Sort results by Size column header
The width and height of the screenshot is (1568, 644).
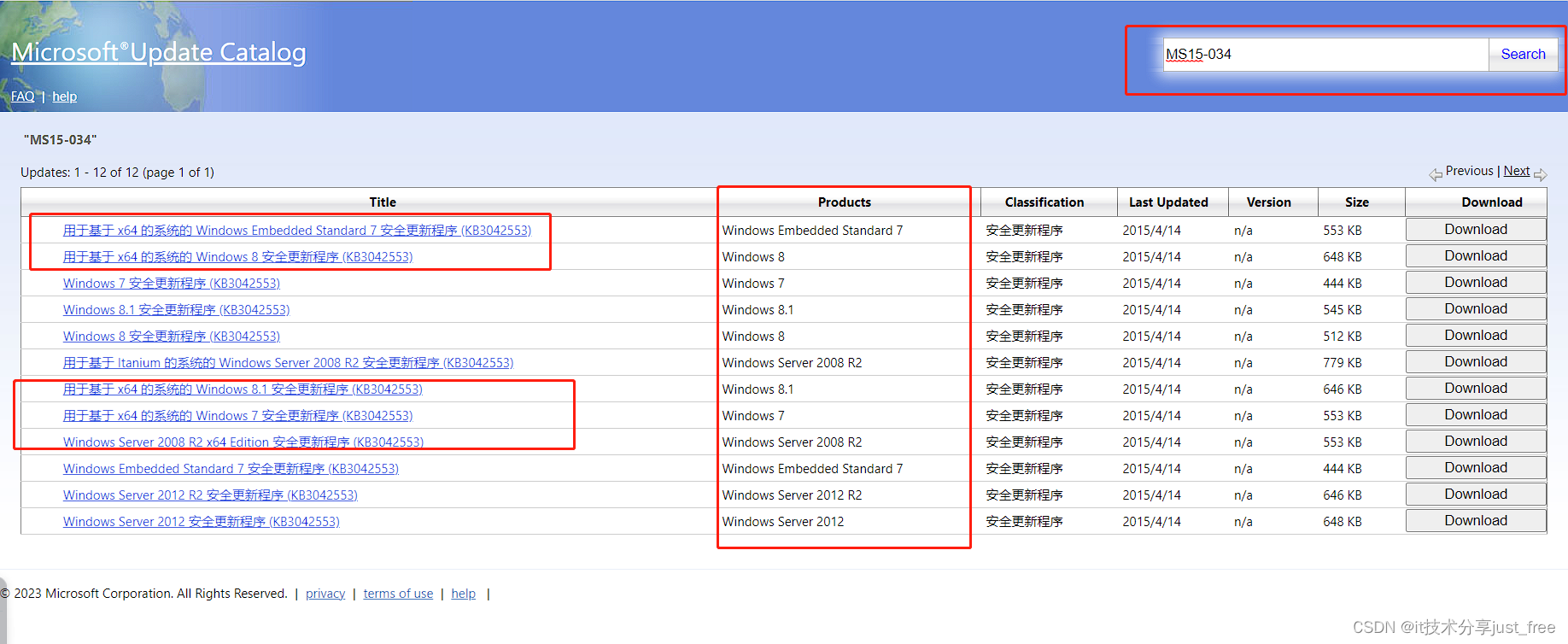[x=1357, y=202]
